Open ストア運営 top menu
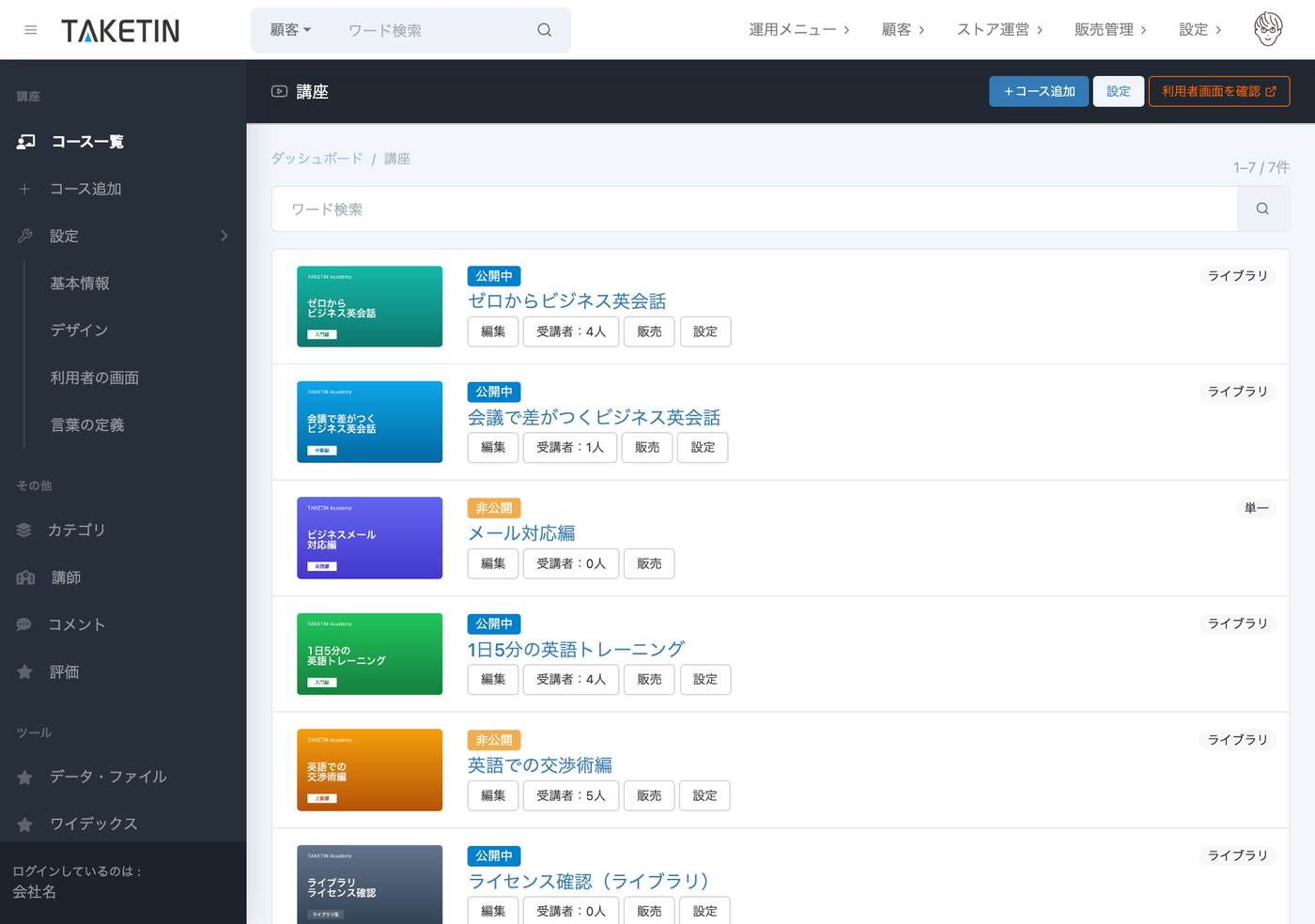Viewport: 1315px width, 924px height. pyautogui.click(x=999, y=30)
